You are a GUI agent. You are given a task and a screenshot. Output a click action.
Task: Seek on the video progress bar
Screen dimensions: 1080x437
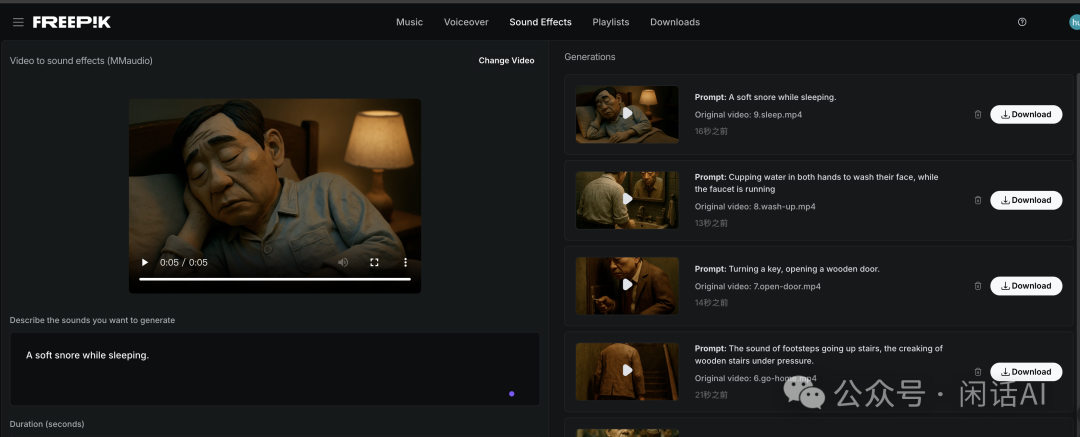pyautogui.click(x=274, y=279)
